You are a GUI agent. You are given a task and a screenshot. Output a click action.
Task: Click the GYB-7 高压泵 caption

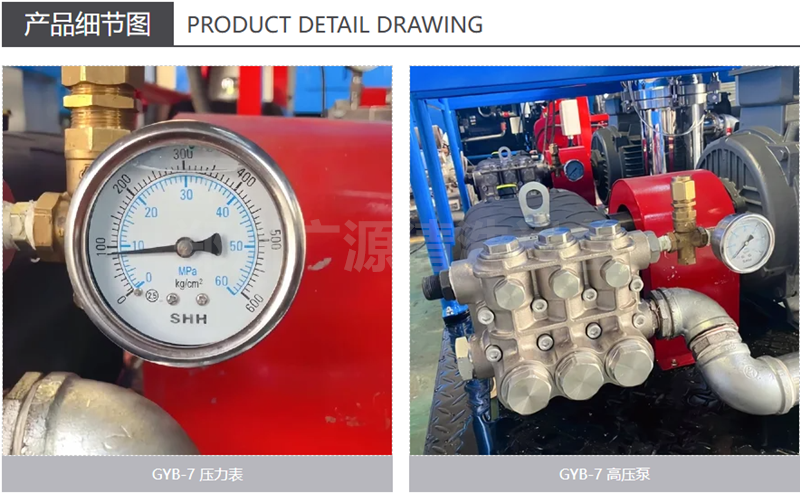coord(604,474)
